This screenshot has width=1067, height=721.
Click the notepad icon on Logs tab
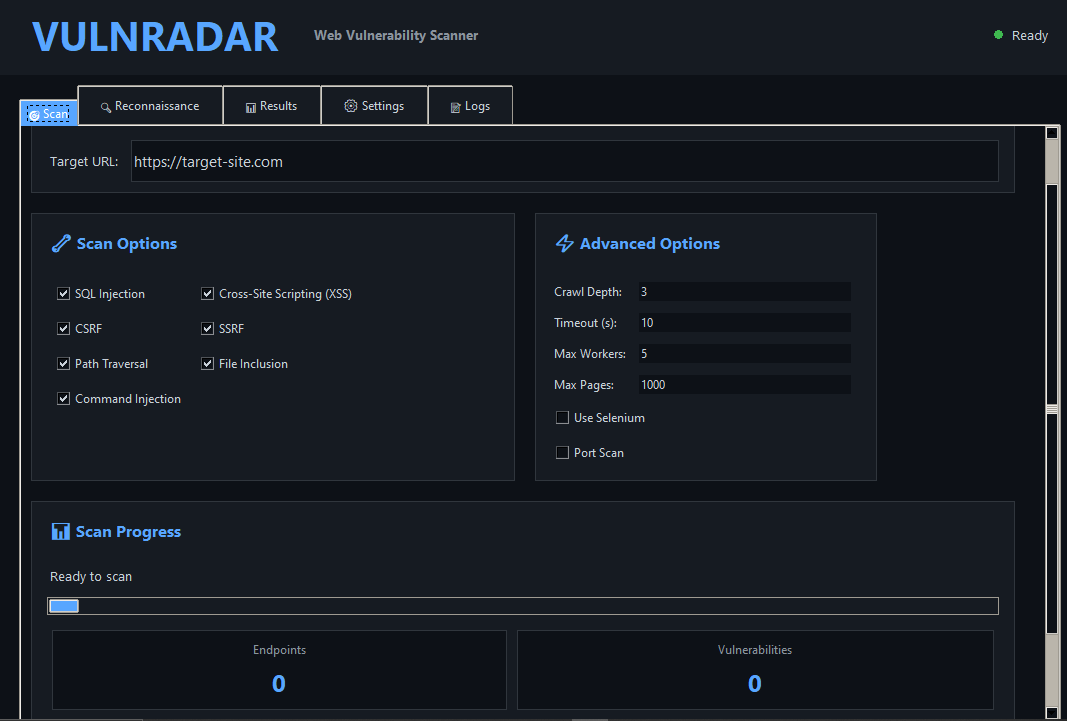(x=456, y=107)
